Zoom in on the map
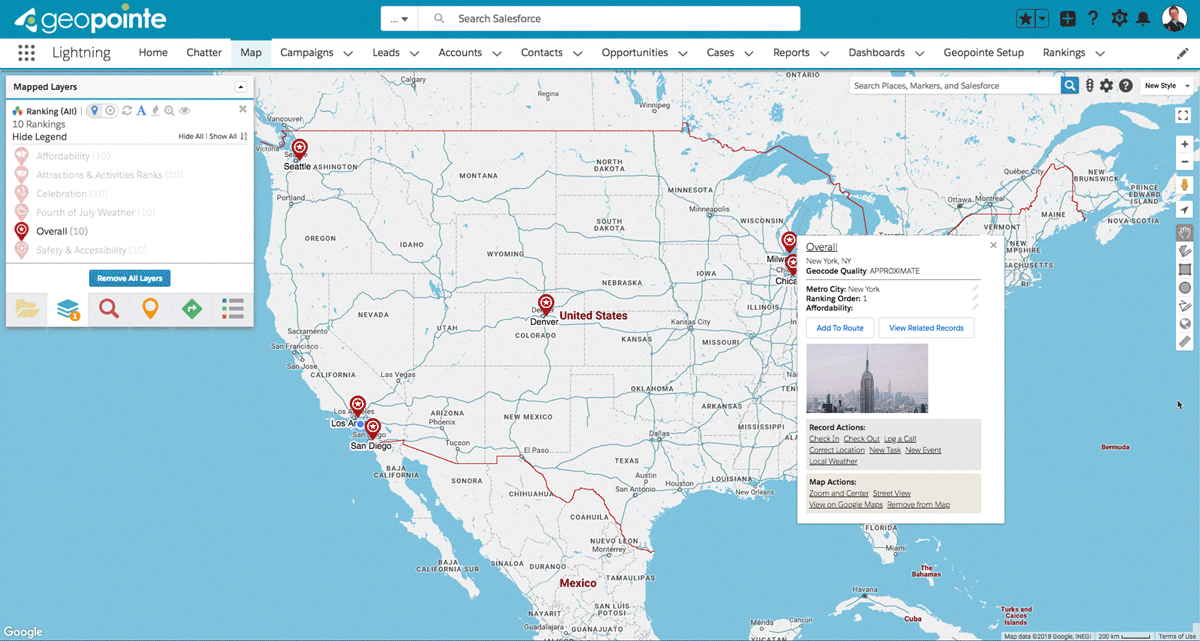 pos(1184,144)
